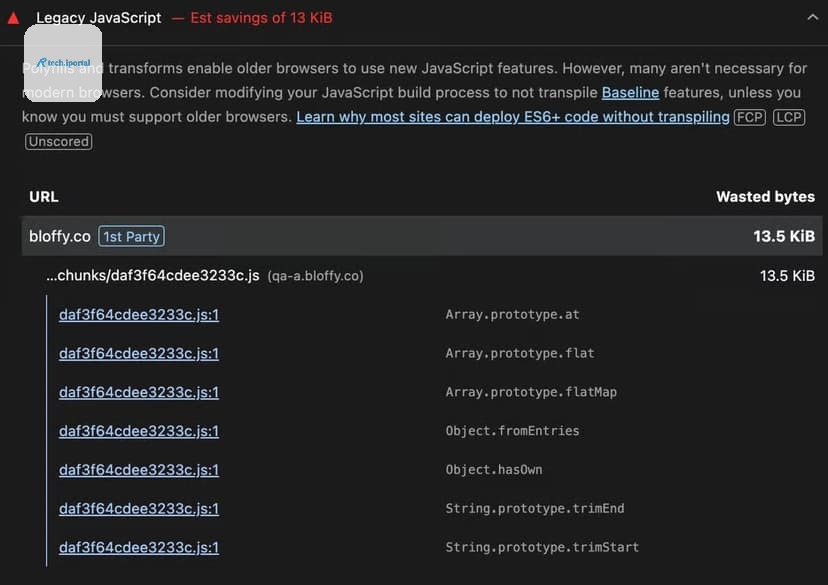
Task: Click the Array.prototype.flat text
Action: click(520, 353)
